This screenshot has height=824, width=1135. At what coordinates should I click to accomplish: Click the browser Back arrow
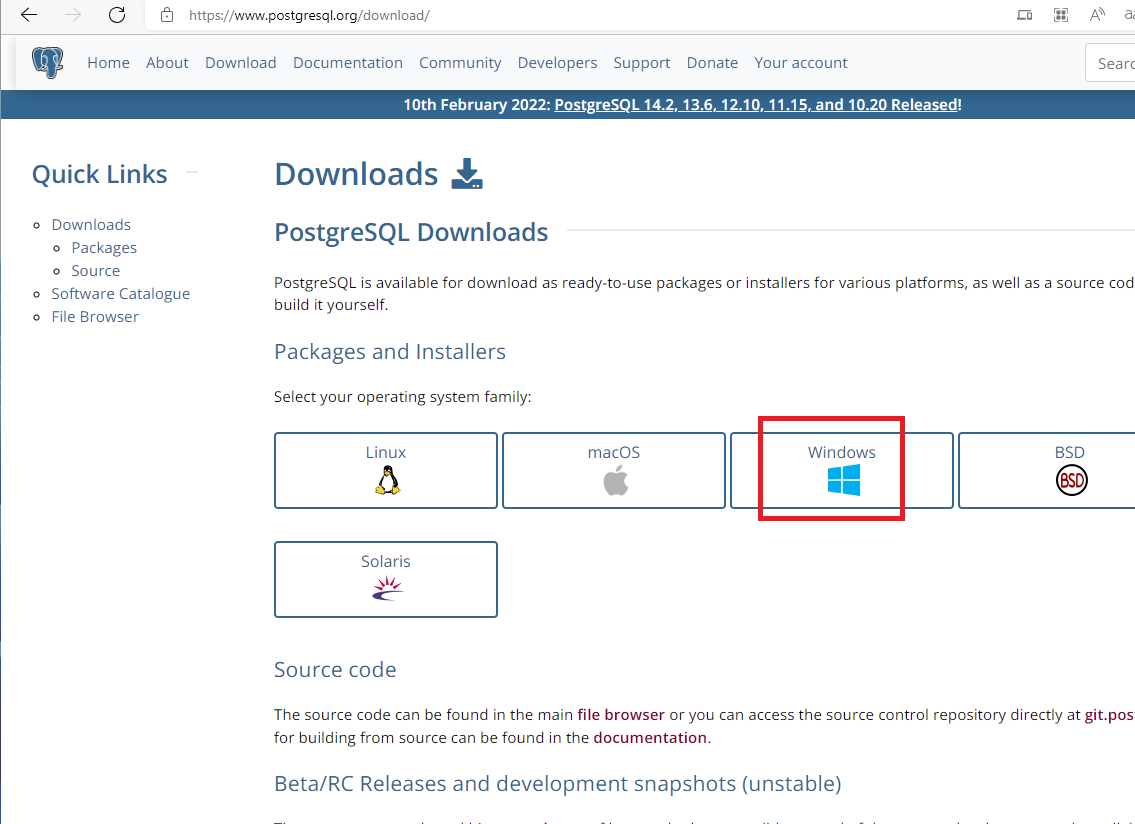29,15
